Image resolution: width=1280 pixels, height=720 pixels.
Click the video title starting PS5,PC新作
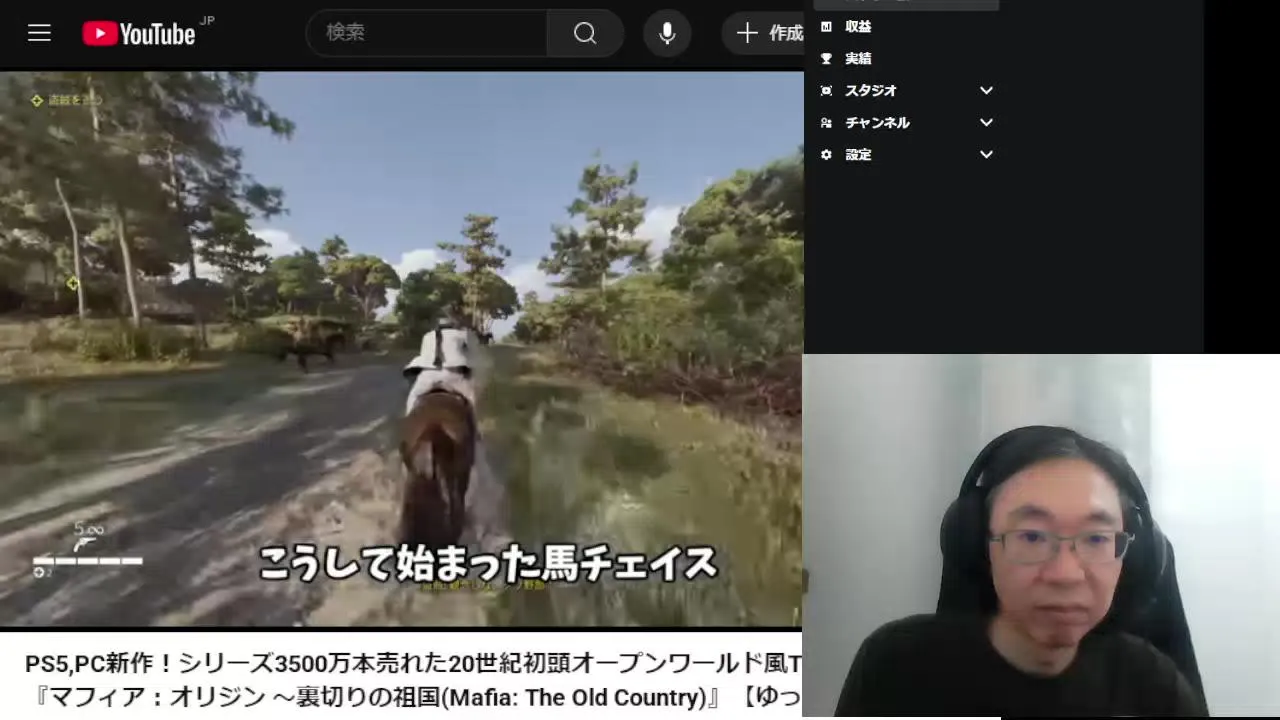(413, 664)
